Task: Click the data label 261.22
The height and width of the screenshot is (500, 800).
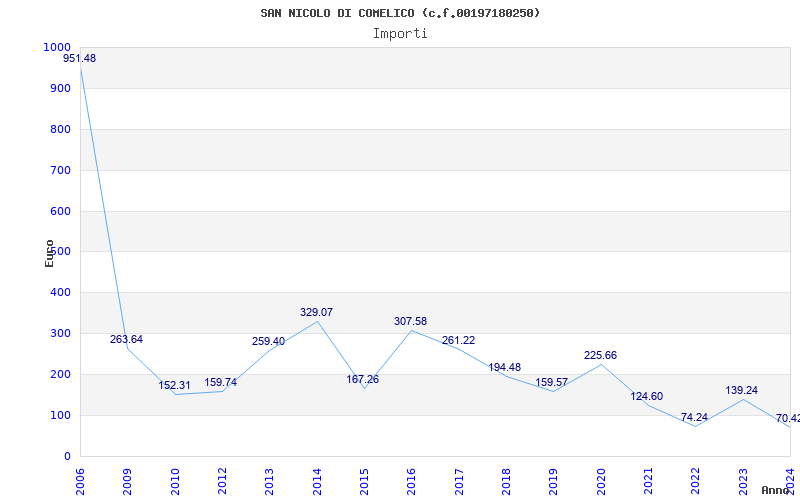Action: coord(458,340)
